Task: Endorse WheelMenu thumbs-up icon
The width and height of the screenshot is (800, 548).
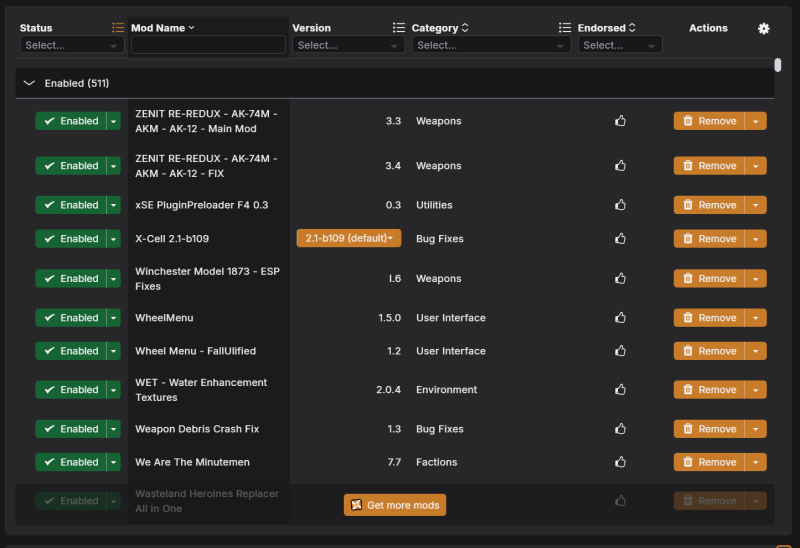Action: (x=620, y=317)
